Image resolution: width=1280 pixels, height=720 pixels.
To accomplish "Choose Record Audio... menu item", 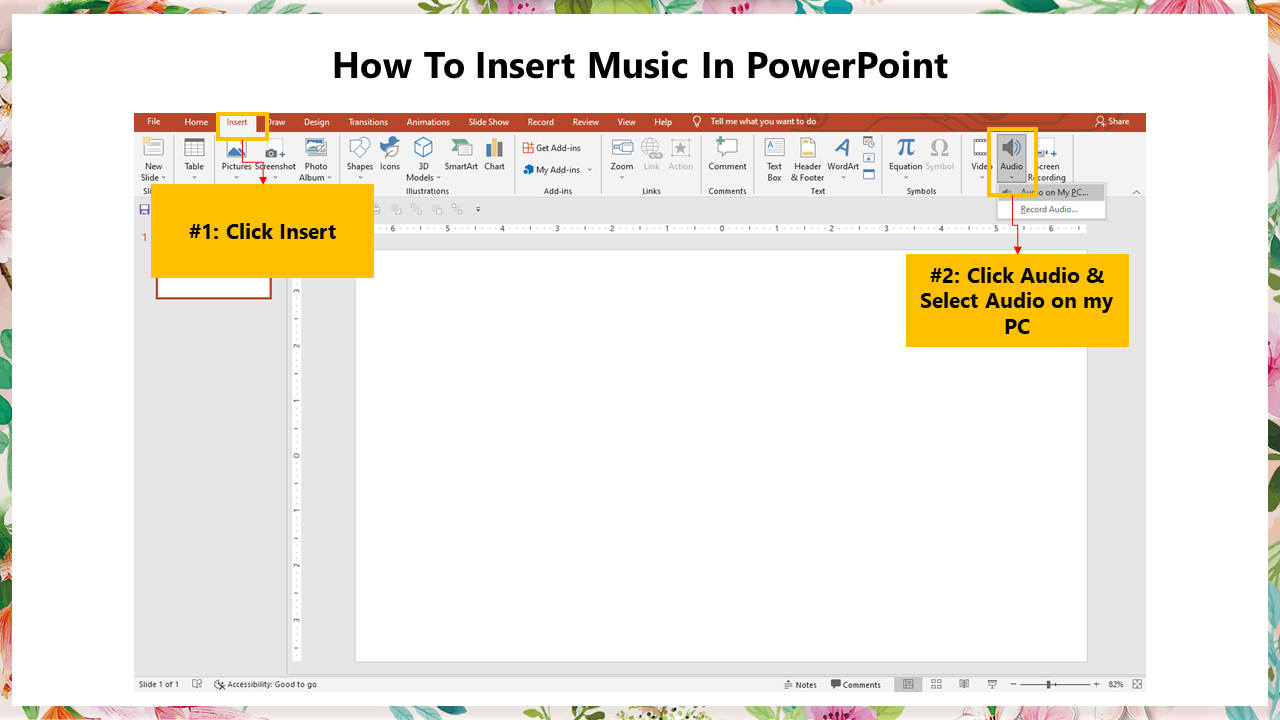I will coord(1051,209).
